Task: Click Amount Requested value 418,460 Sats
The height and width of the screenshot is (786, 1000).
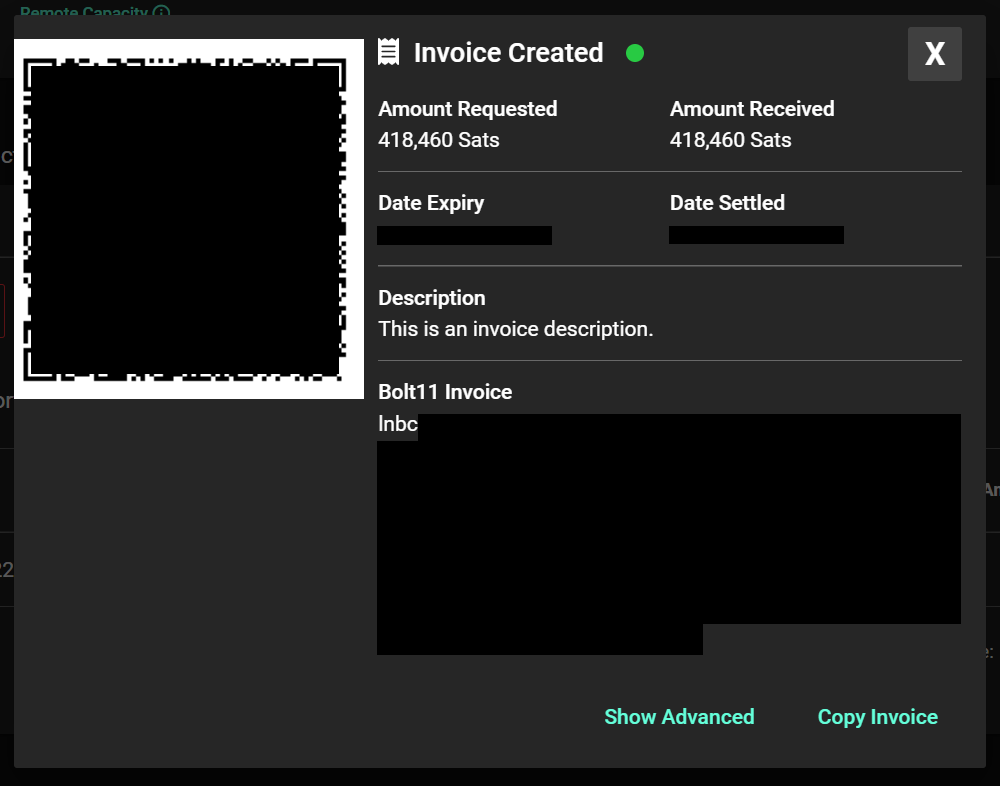Action: click(439, 140)
